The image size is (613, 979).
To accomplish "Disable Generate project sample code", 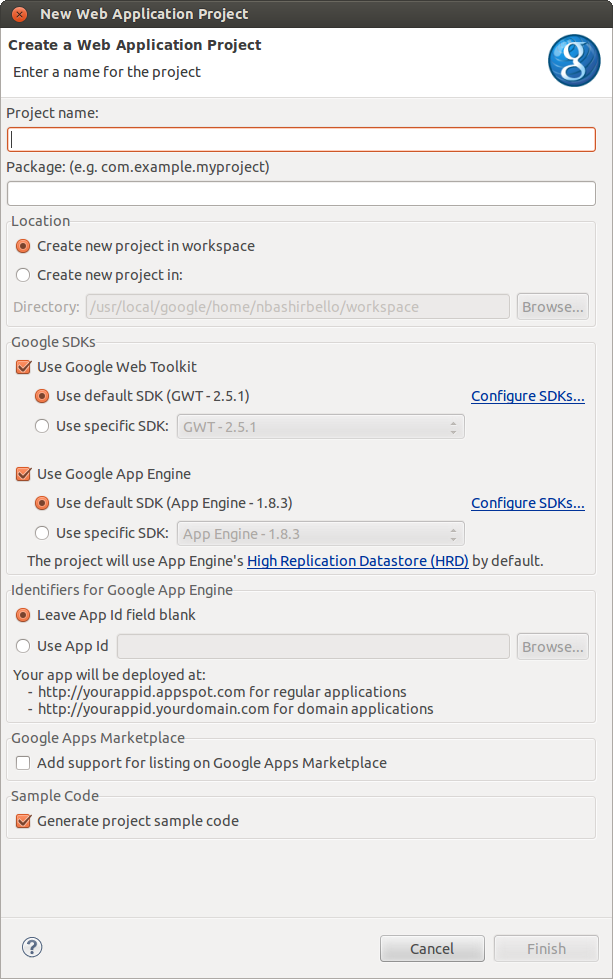I will click(24, 821).
